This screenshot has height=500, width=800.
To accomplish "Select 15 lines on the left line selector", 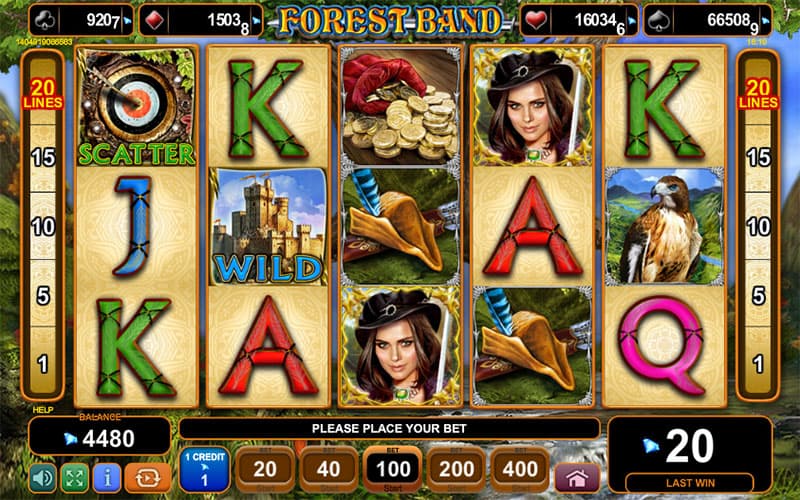I will pos(43,158).
